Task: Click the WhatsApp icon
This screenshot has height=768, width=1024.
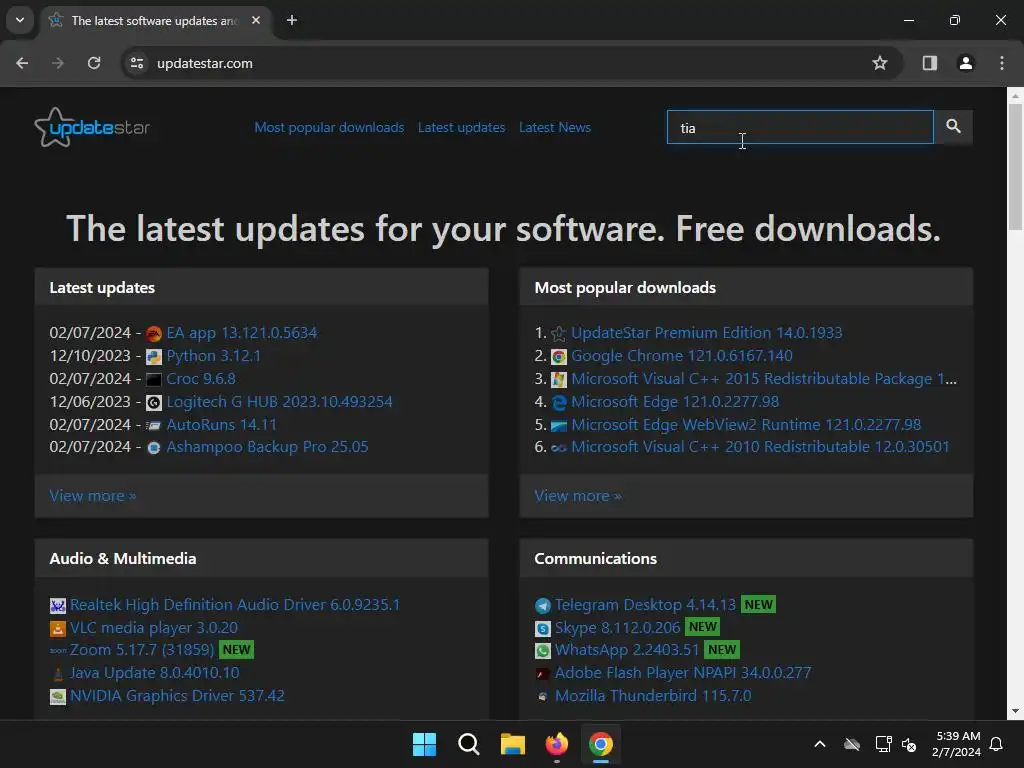Action: 543,650
